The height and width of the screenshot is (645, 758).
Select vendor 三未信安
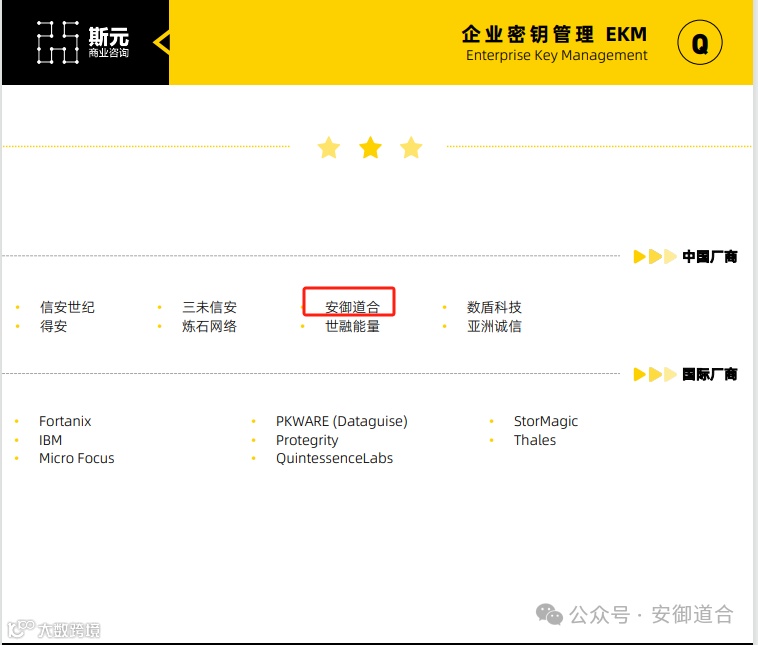click(x=209, y=307)
